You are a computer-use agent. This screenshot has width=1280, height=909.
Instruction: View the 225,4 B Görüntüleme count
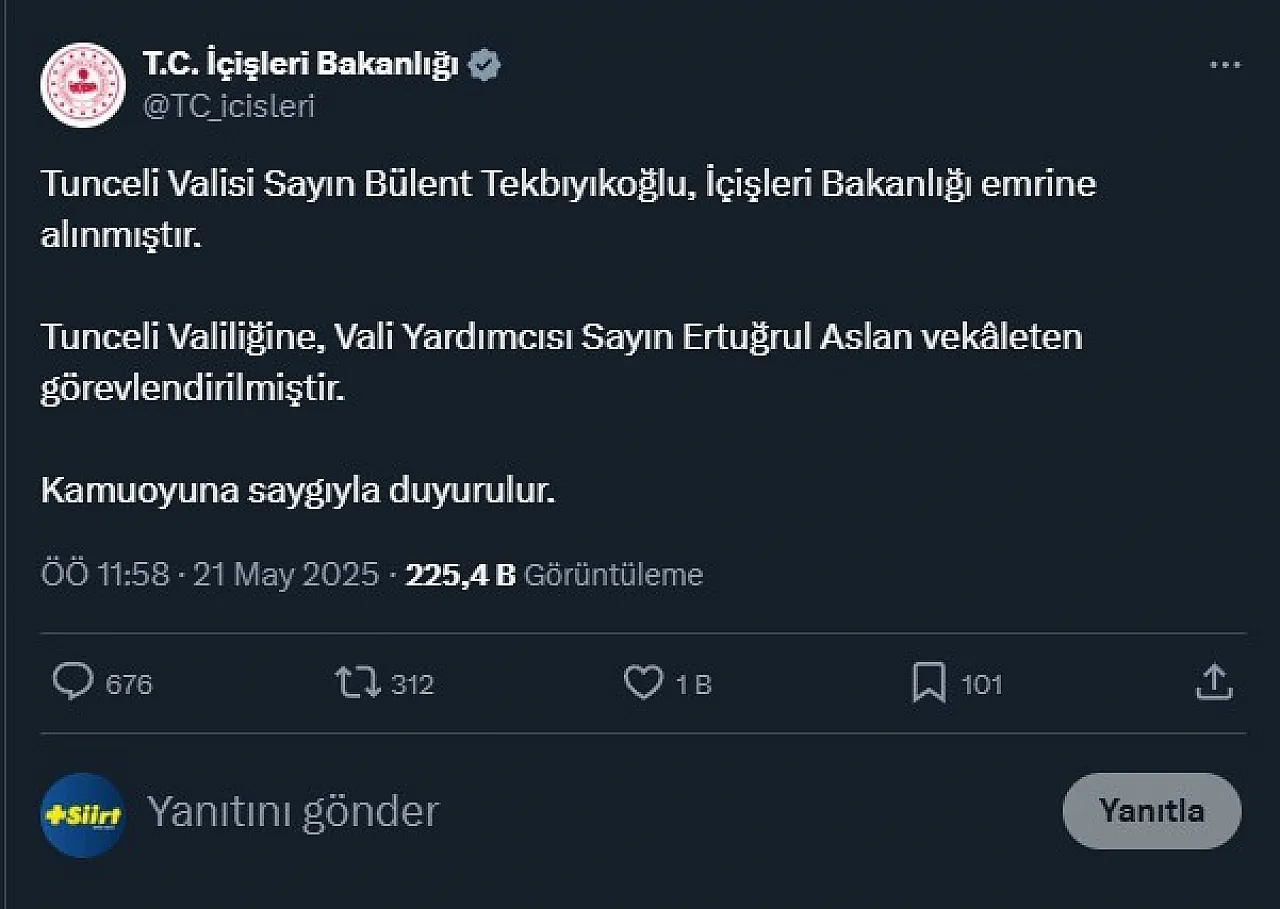coord(554,575)
